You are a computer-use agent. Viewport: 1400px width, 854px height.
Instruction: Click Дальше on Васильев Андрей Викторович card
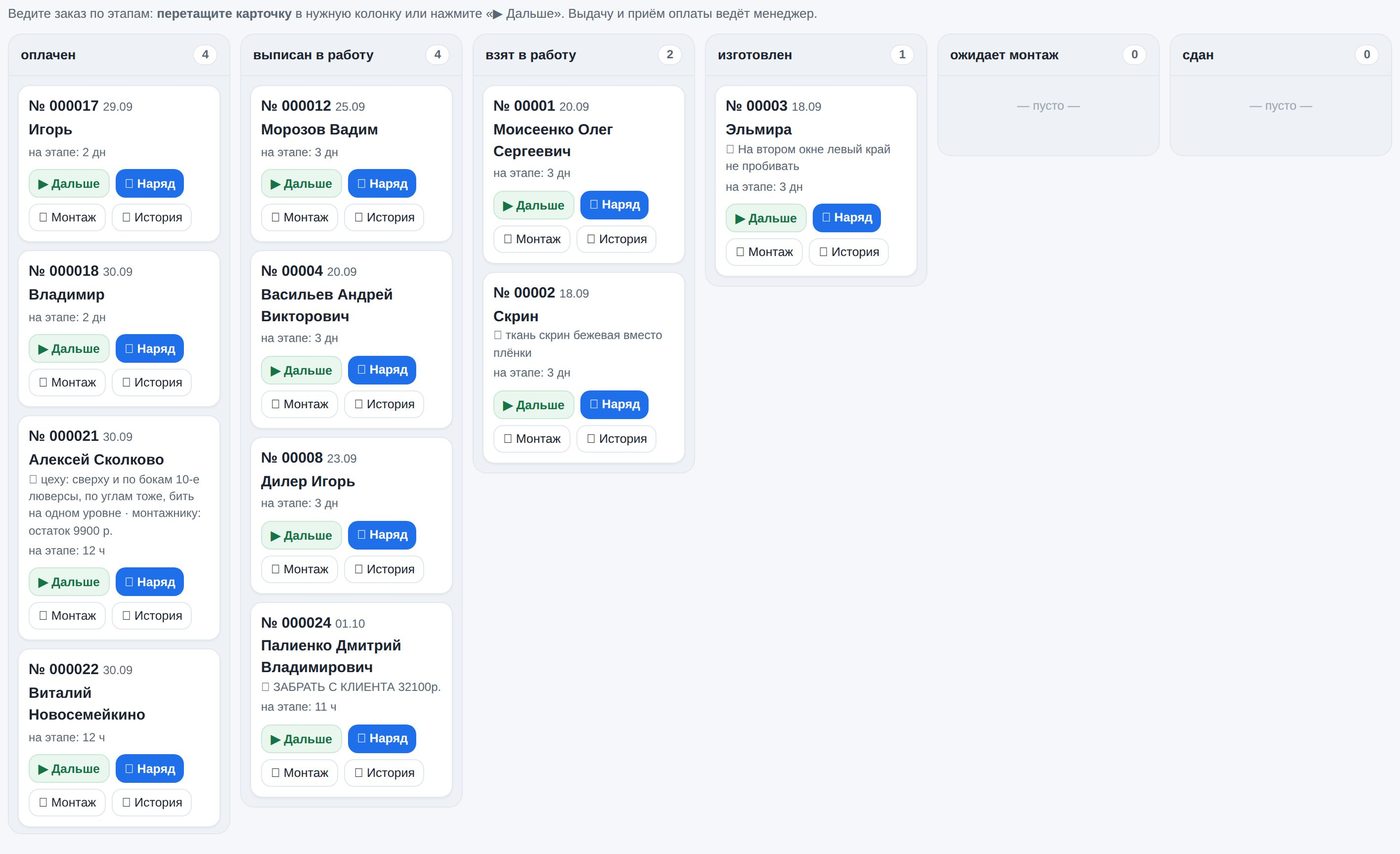301,370
